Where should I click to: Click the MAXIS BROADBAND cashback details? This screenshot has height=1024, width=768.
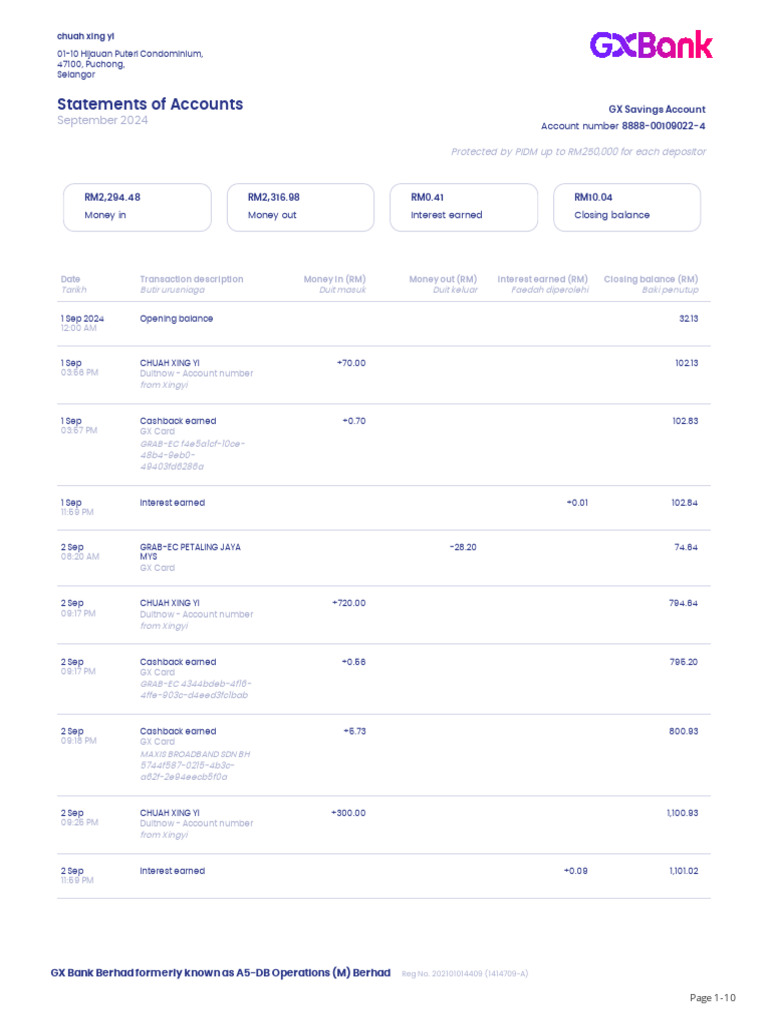click(x=196, y=765)
